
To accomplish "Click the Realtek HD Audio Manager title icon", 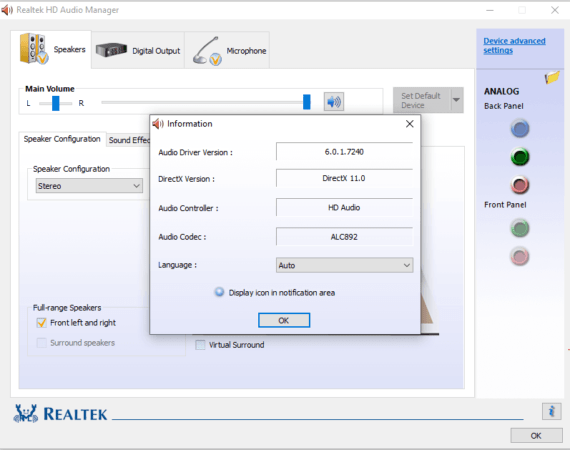I will 7,10.
